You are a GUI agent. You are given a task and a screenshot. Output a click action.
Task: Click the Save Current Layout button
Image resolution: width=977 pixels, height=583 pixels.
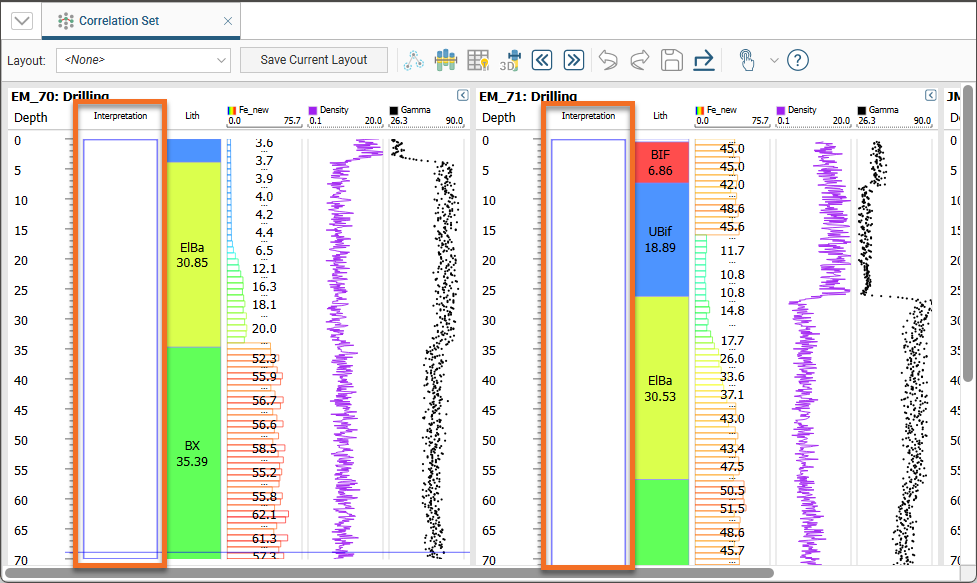tap(314, 60)
